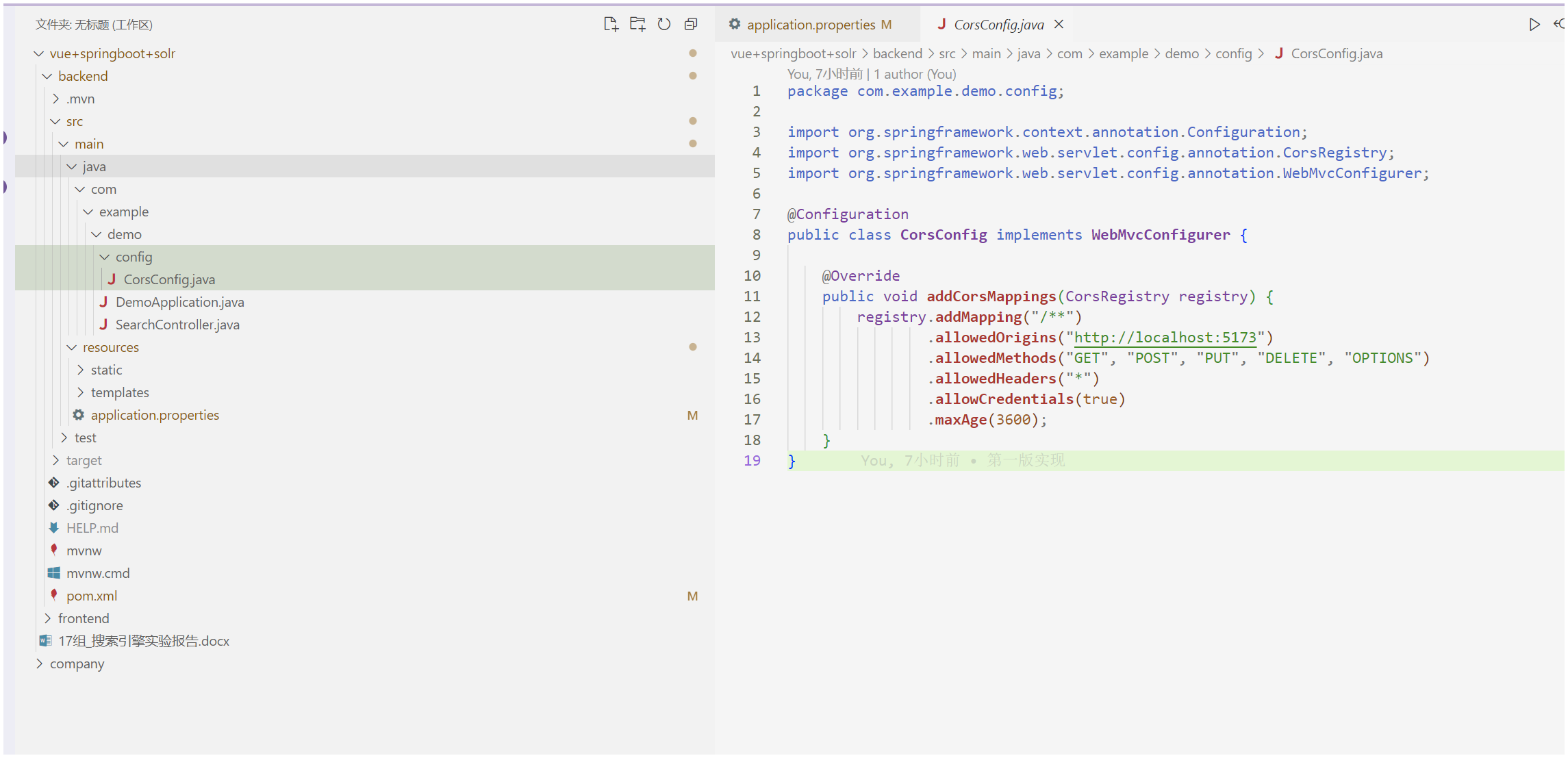Screen dimensions: 1568x758
Task: Switch to the application.properties tab
Action: pos(811,25)
